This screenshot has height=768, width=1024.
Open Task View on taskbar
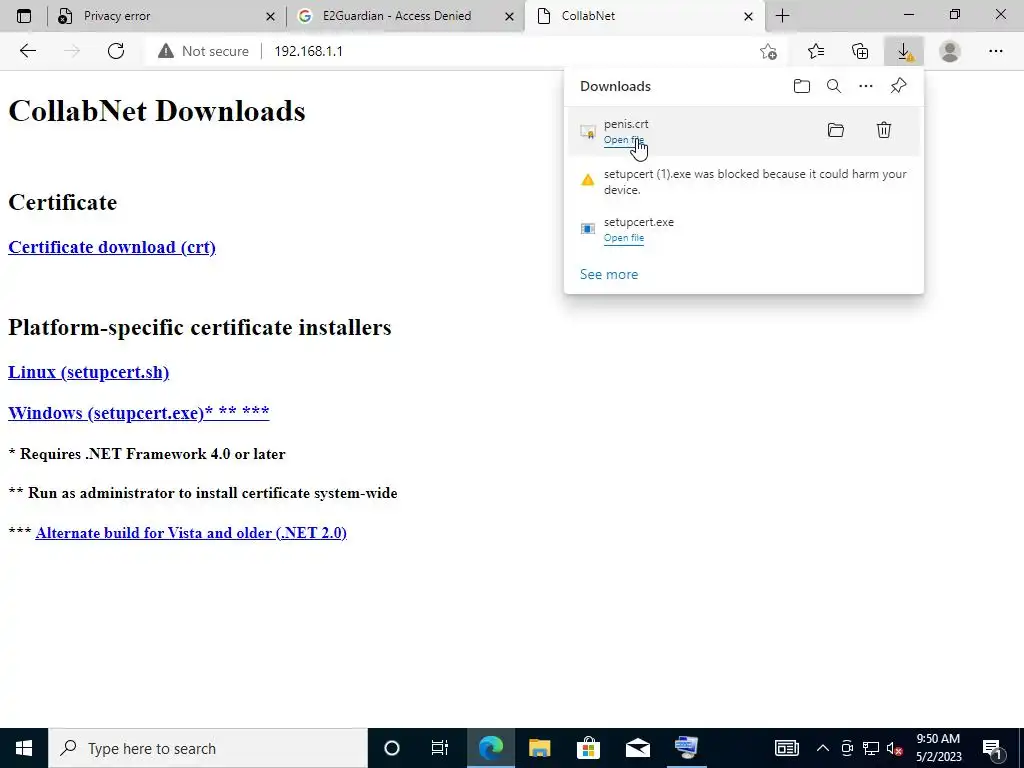click(x=440, y=748)
